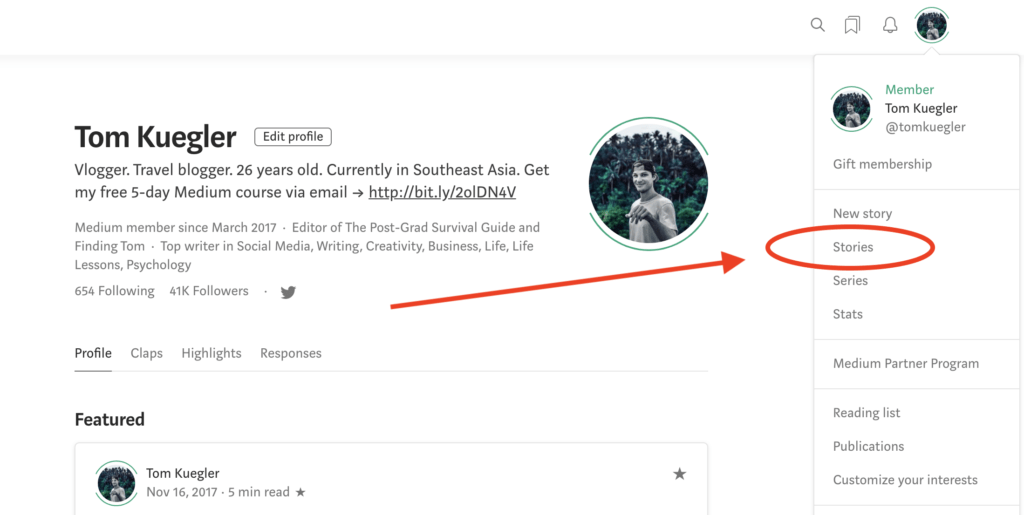This screenshot has width=1024, height=515.
Task: Click the green Member label
Action: (x=909, y=89)
